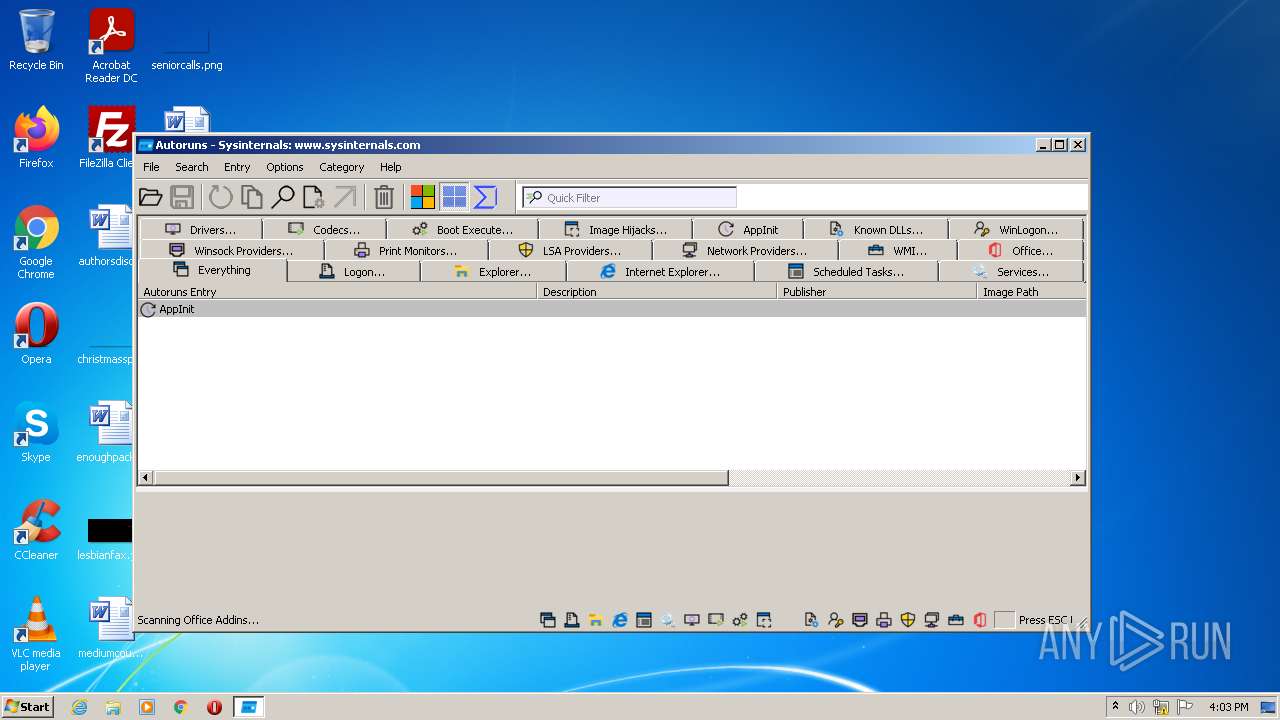Toggle Hide Windows Entries blue logo
The width and height of the screenshot is (1280, 720).
click(x=454, y=197)
